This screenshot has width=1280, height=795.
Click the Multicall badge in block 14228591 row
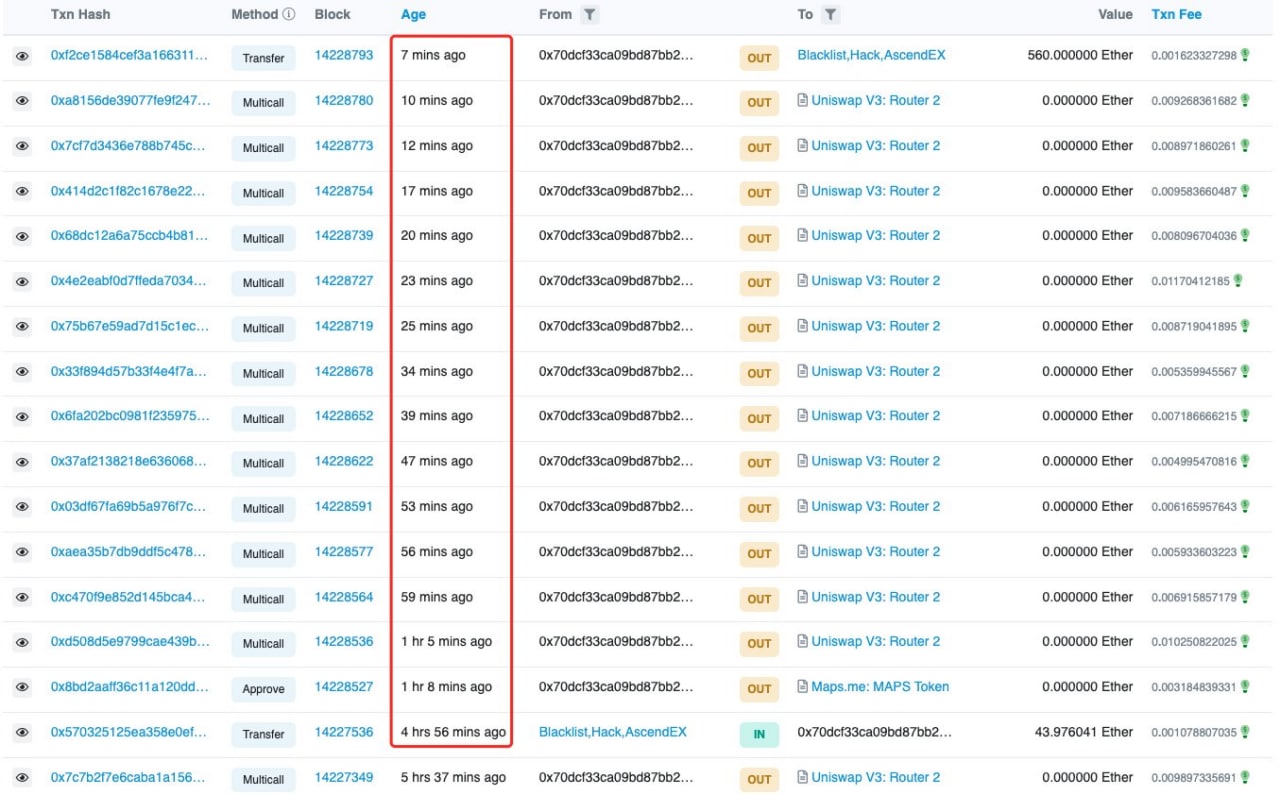[x=264, y=509]
